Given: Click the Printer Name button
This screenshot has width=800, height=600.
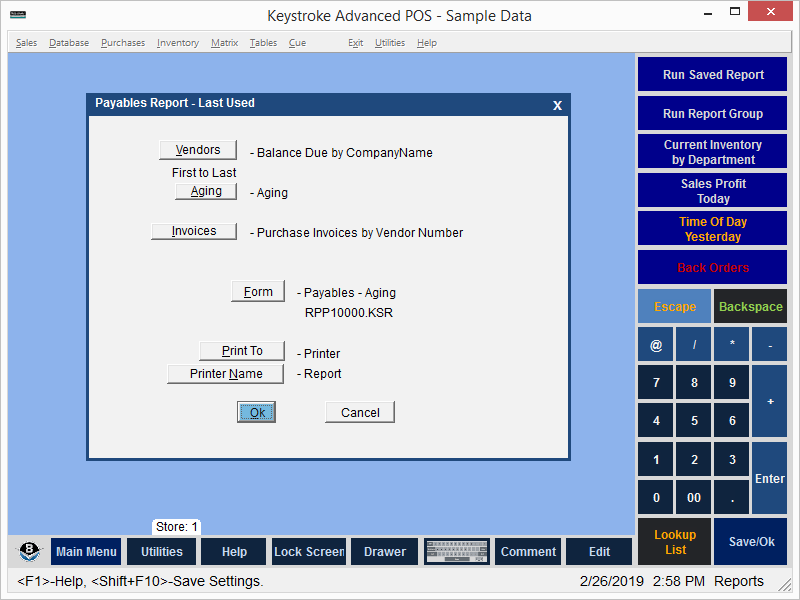Looking at the screenshot, I should pyautogui.click(x=226, y=374).
